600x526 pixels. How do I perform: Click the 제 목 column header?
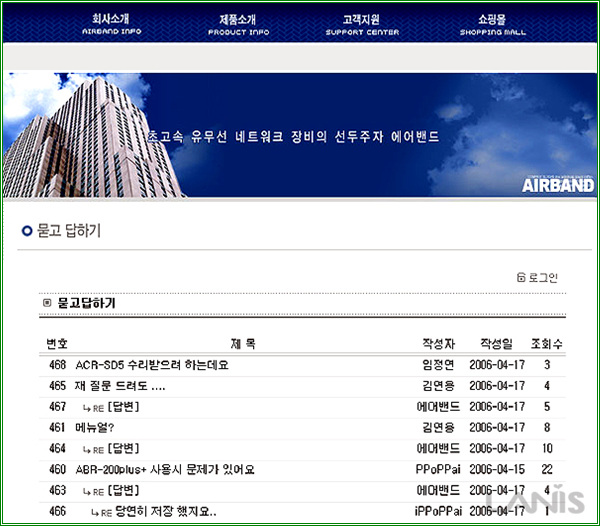coord(243,344)
